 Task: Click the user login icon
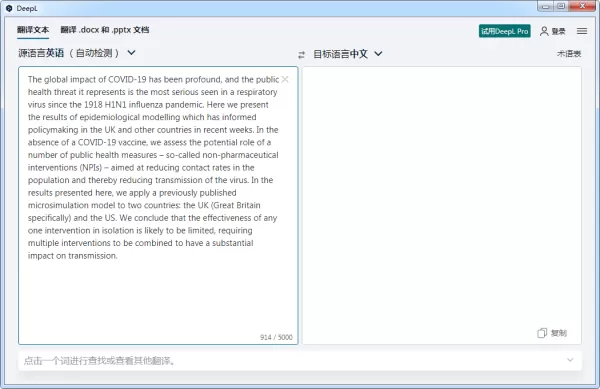click(x=544, y=31)
